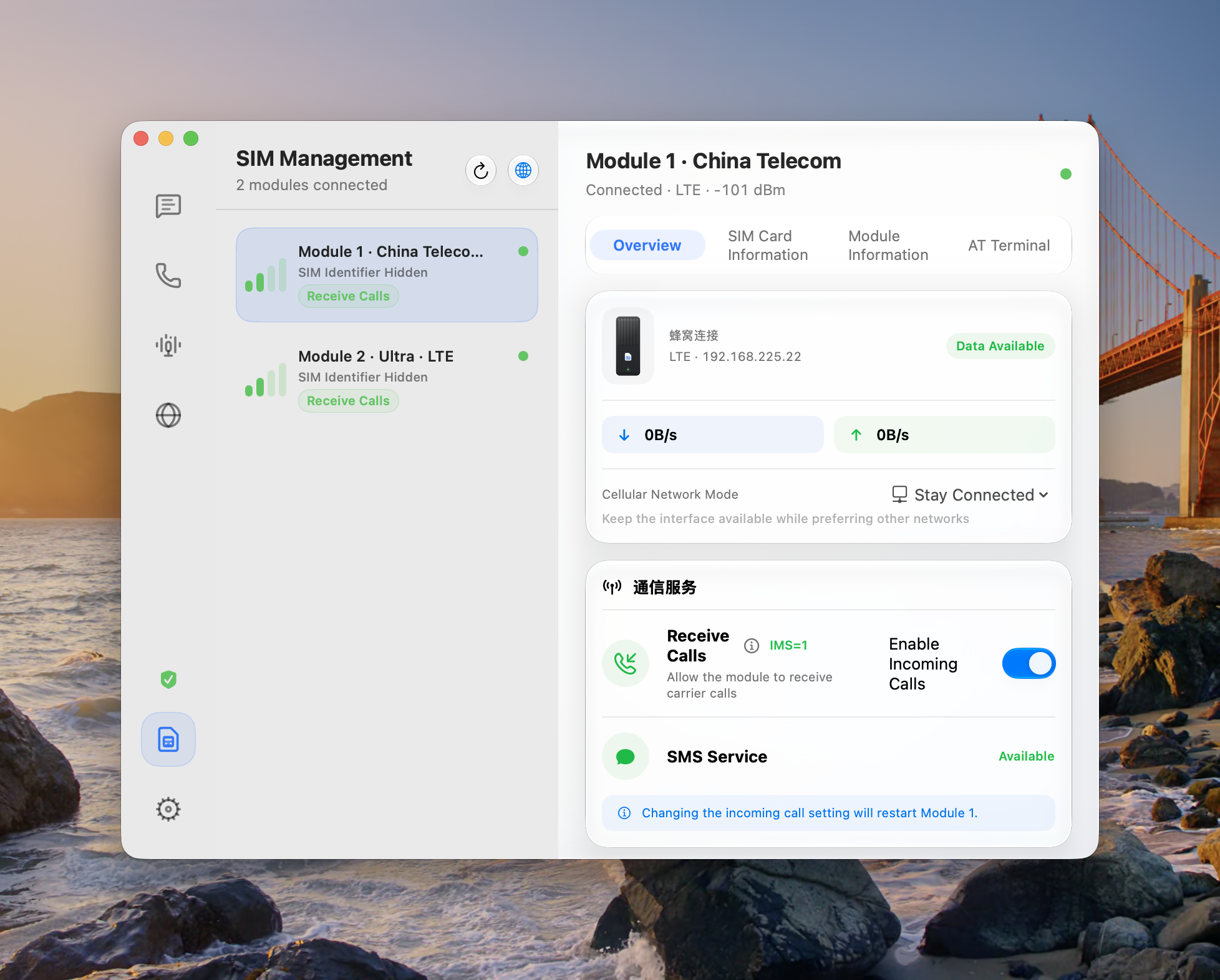The image size is (1220, 980).
Task: Open the AT Terminal tab
Action: (x=1009, y=246)
